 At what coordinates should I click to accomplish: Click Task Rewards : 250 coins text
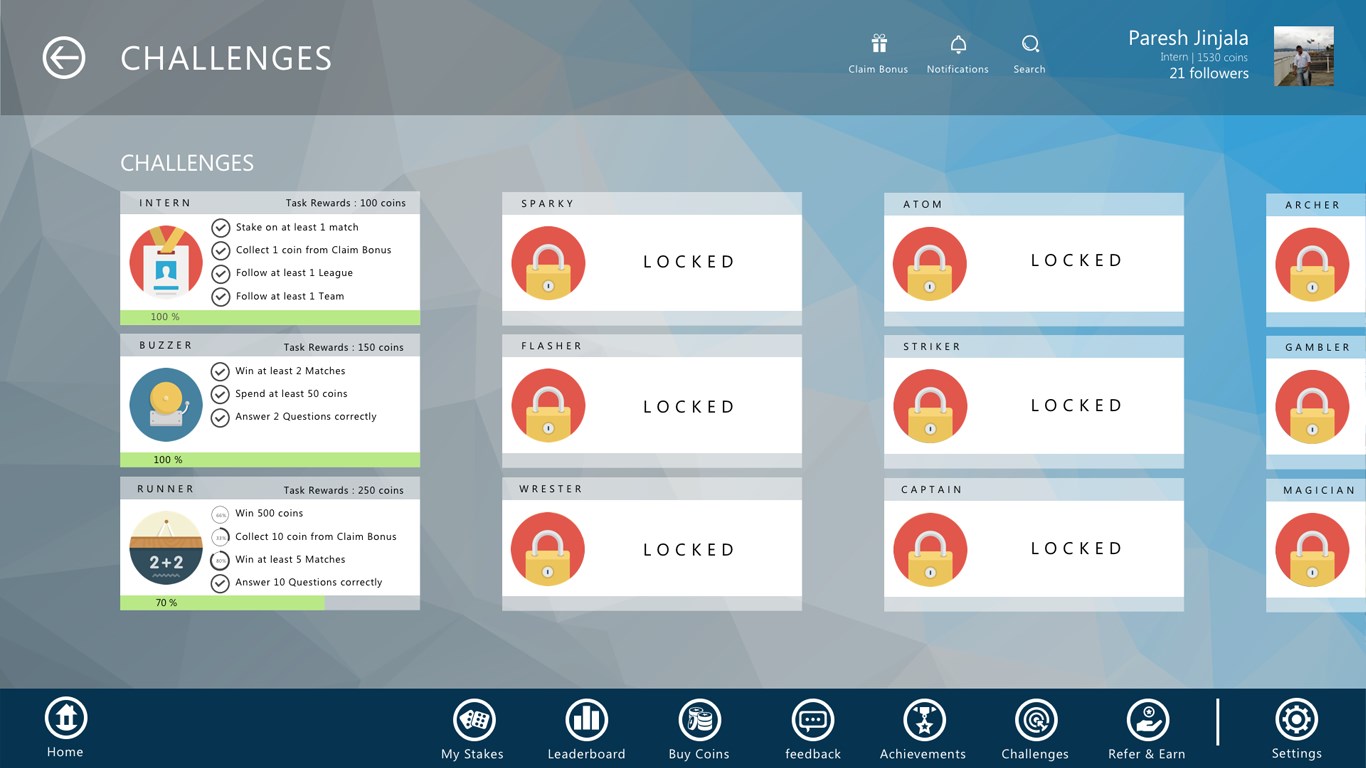coord(344,490)
